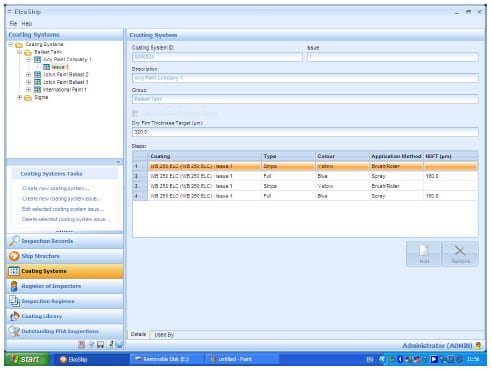Select step row 3 in Steps table

(x=305, y=186)
